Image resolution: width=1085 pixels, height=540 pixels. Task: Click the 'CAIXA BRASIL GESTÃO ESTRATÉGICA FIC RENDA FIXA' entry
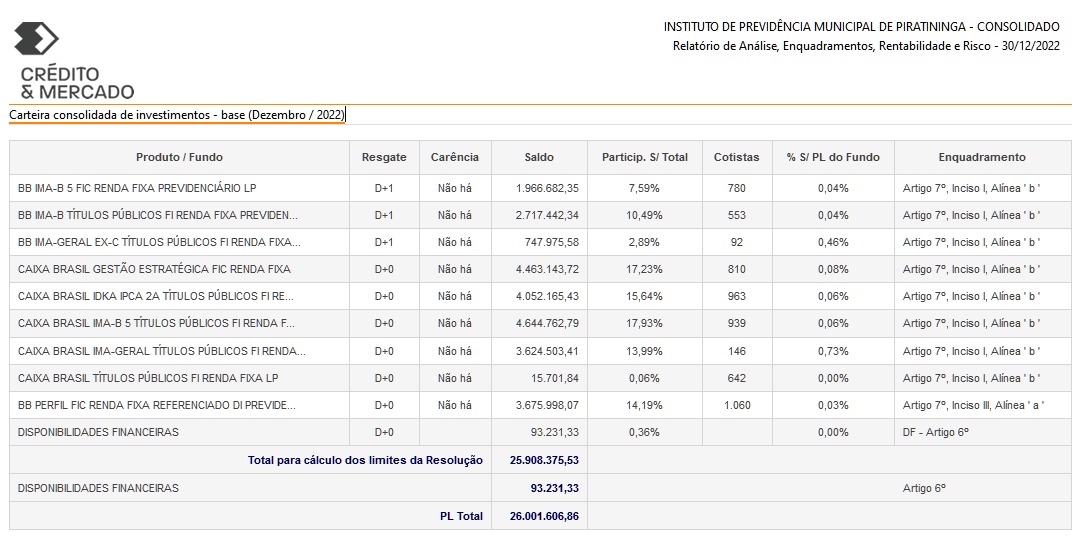tap(154, 269)
